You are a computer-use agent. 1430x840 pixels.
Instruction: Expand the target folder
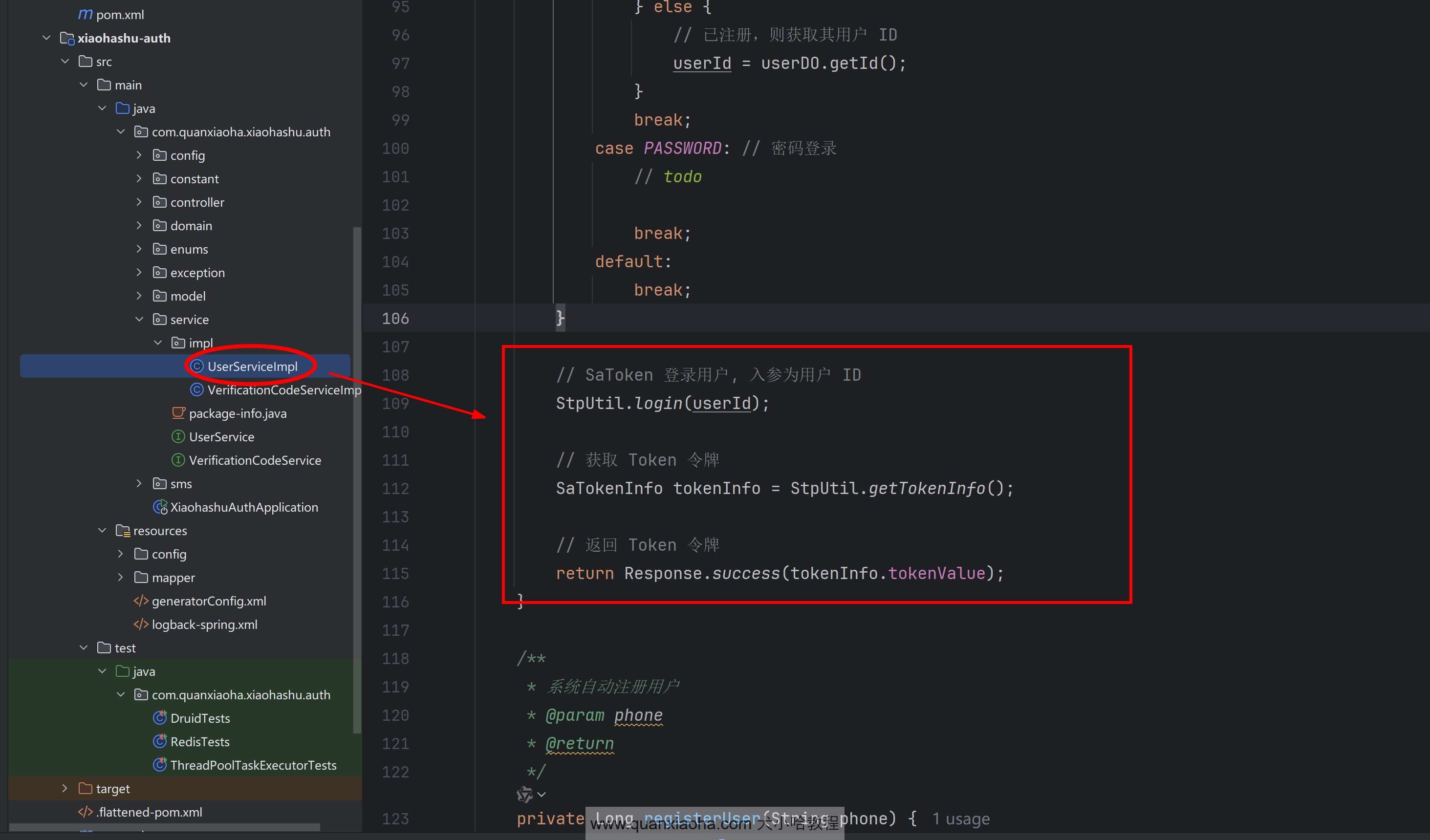(x=65, y=788)
